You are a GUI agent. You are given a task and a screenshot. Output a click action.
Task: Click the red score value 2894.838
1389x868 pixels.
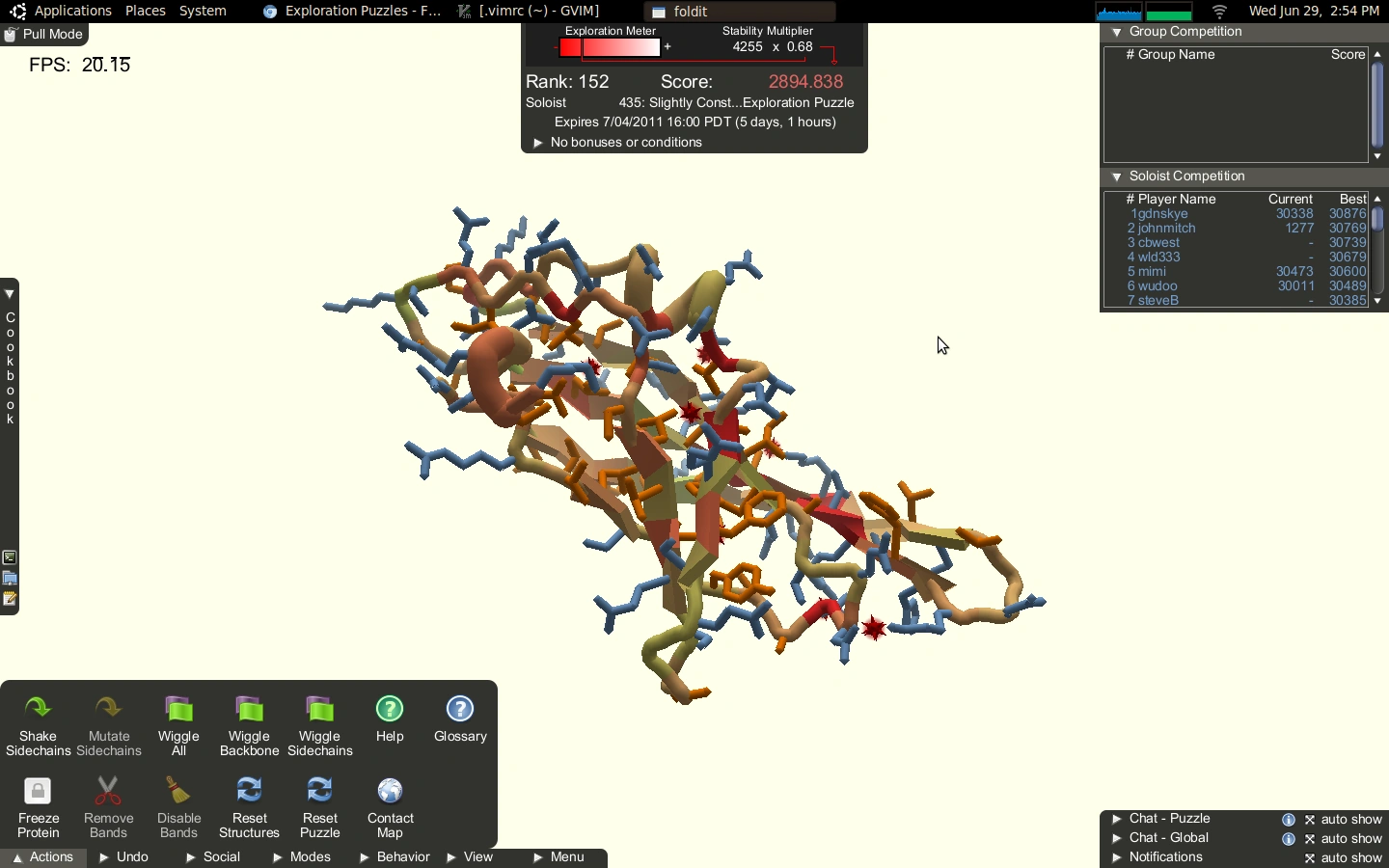805,82
